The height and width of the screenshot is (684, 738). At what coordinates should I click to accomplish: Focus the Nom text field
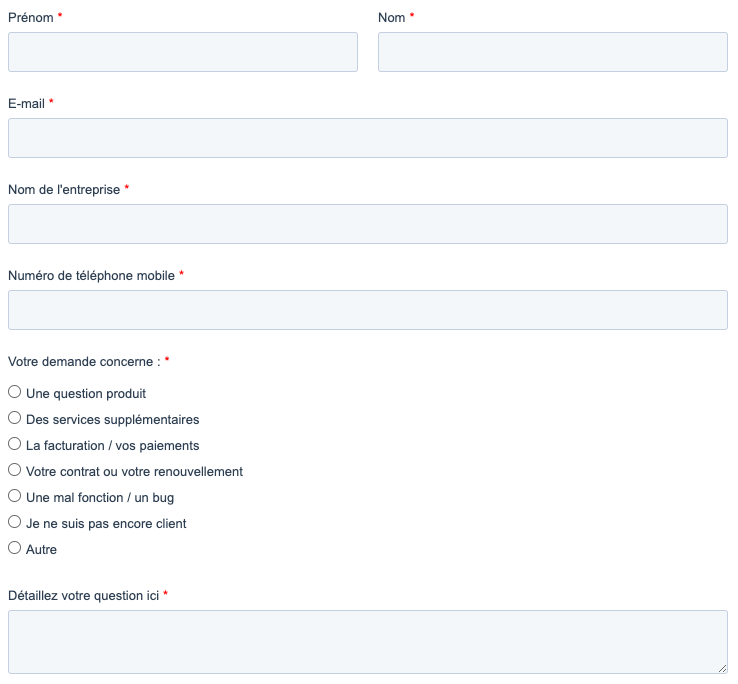pyautogui.click(x=553, y=52)
